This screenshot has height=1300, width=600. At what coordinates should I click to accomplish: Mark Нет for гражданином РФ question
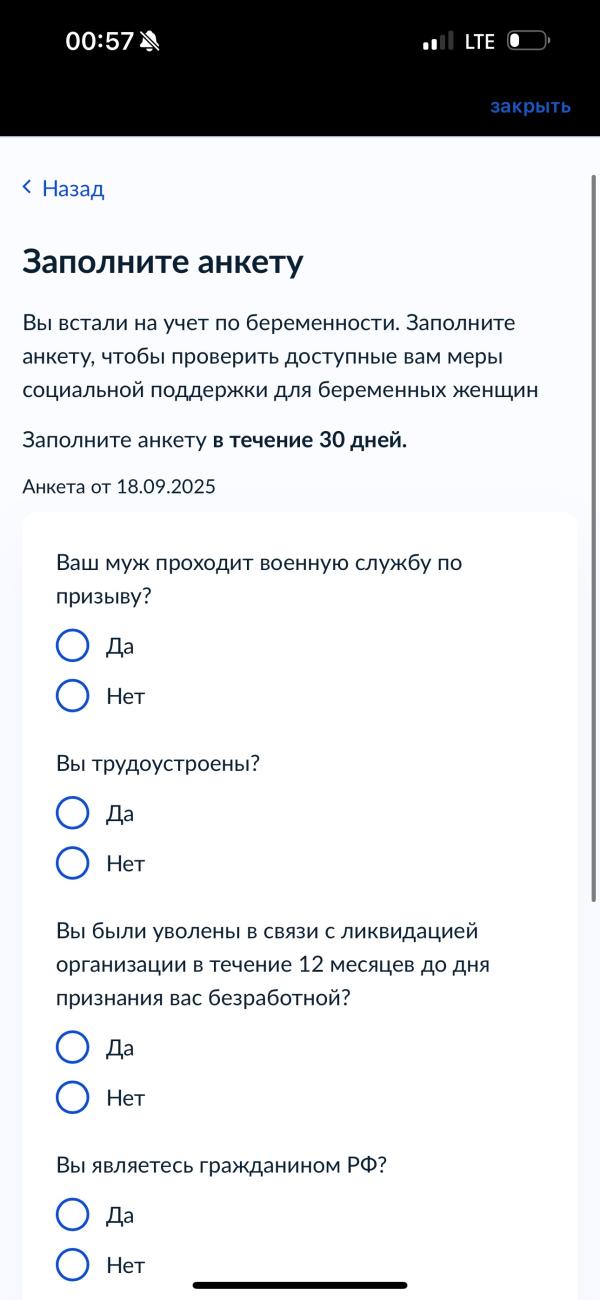73,1265
